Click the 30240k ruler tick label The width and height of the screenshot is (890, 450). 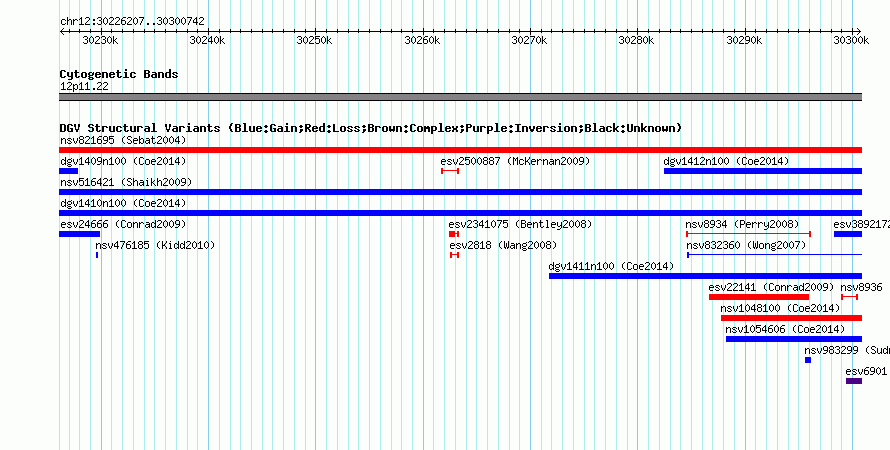(207, 40)
